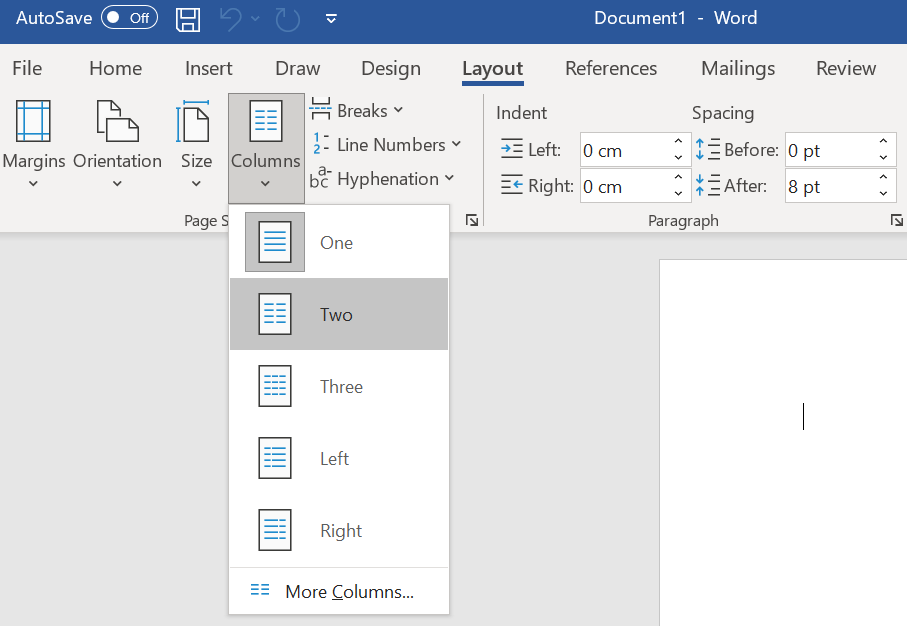Click the Save icon
Image resolution: width=907 pixels, height=626 pixels.
(188, 18)
